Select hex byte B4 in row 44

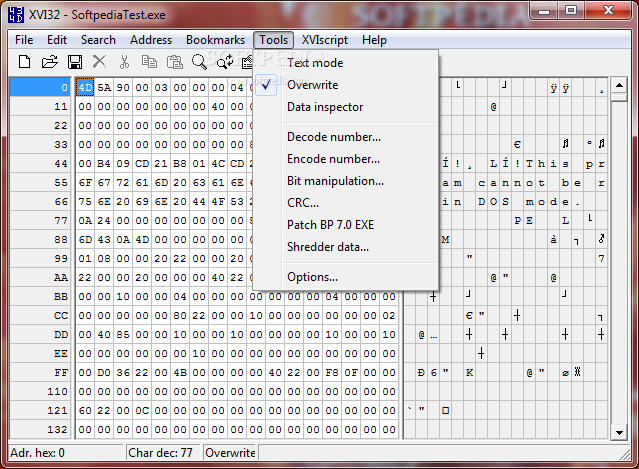click(104, 164)
